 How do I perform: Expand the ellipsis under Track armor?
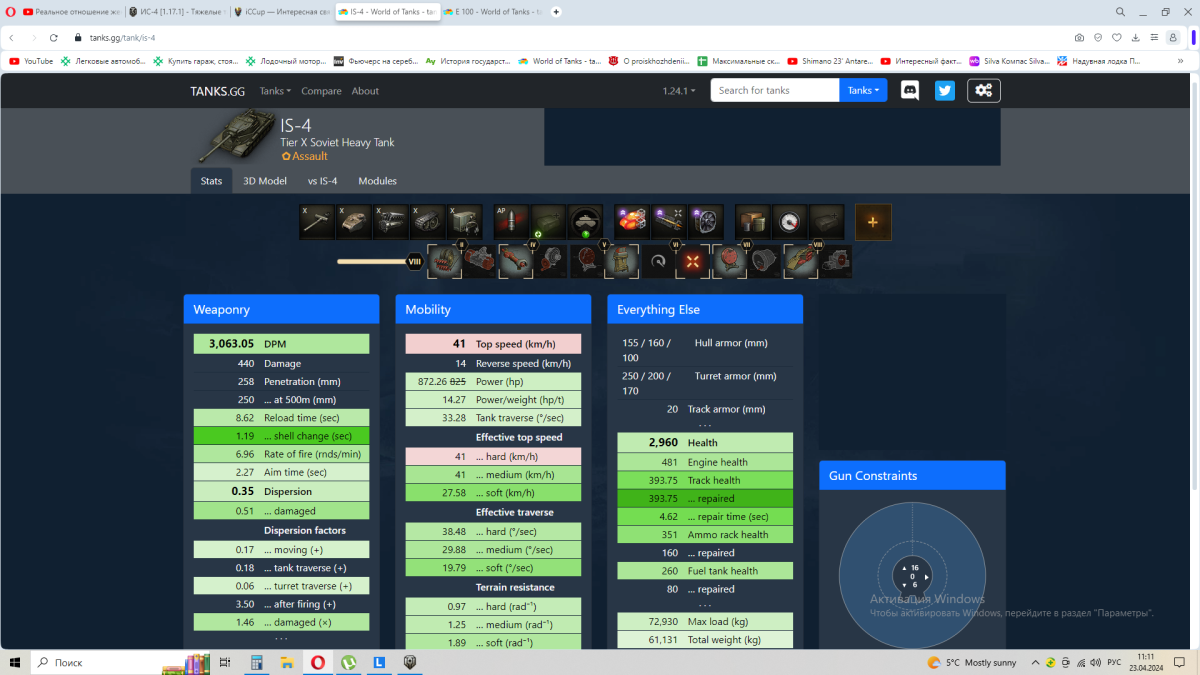point(705,424)
